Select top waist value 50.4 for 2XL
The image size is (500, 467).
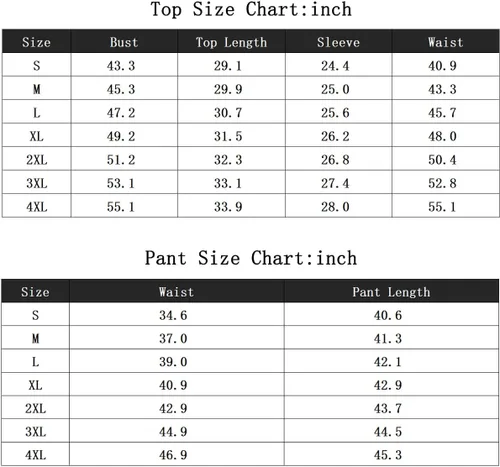(x=442, y=160)
